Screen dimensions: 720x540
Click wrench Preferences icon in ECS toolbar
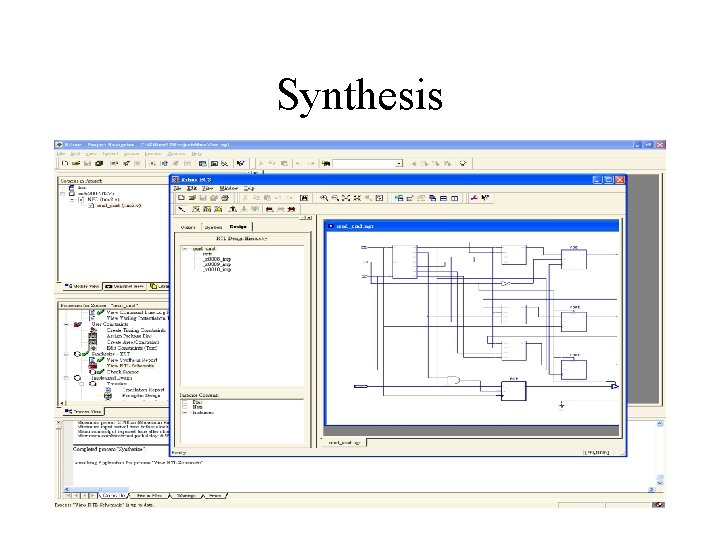(x=474, y=198)
